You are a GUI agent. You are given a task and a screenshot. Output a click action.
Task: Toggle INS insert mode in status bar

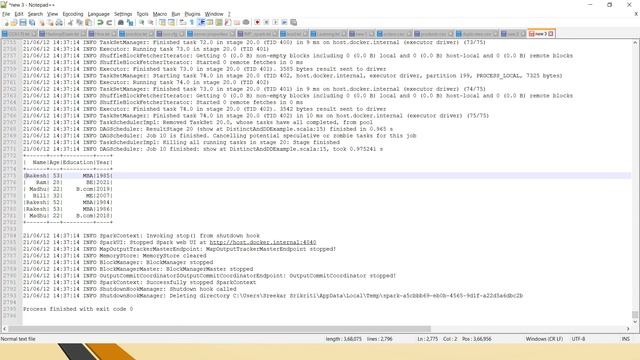pos(625,339)
